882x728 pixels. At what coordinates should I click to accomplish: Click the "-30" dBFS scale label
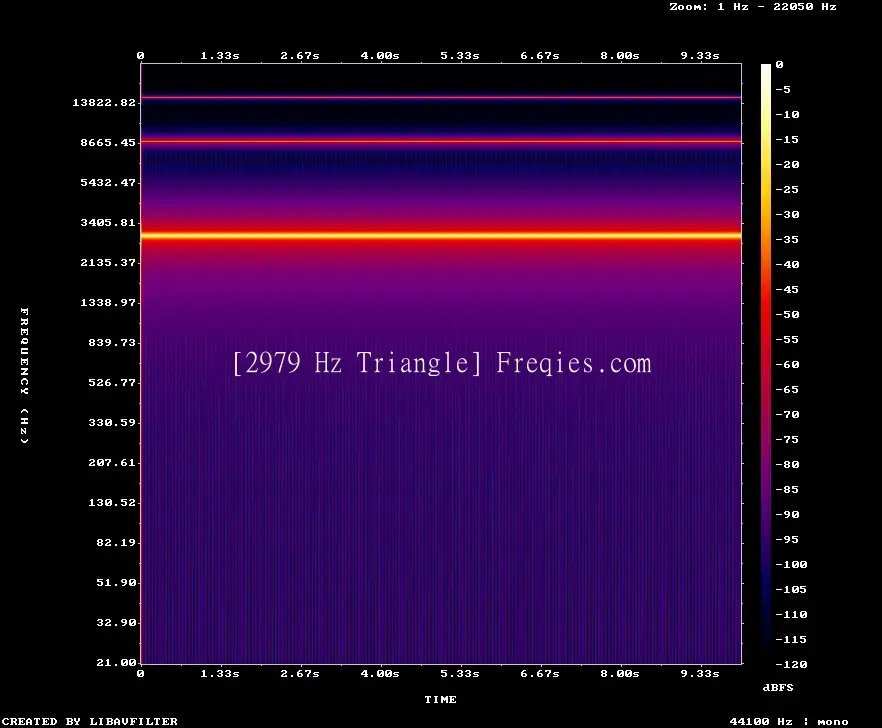pos(787,214)
